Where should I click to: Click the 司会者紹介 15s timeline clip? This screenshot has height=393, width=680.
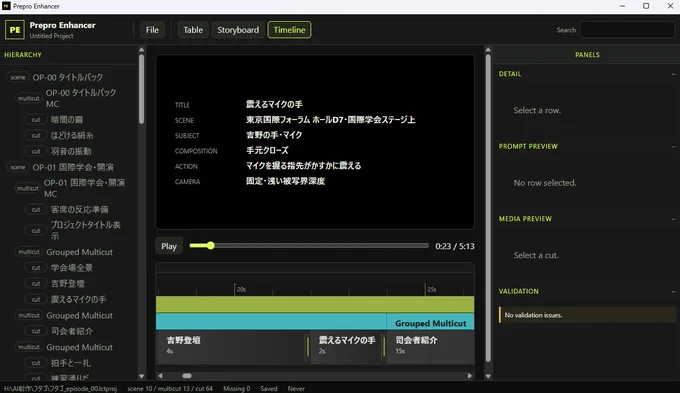click(430, 347)
